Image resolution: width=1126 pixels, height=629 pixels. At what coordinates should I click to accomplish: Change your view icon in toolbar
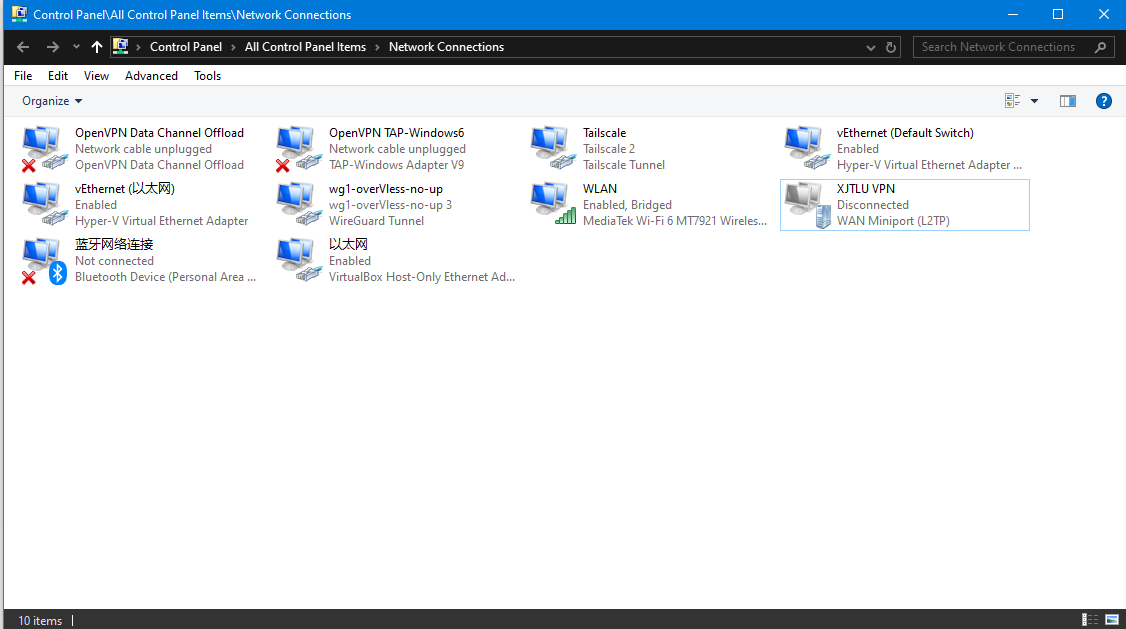[x=1013, y=101]
